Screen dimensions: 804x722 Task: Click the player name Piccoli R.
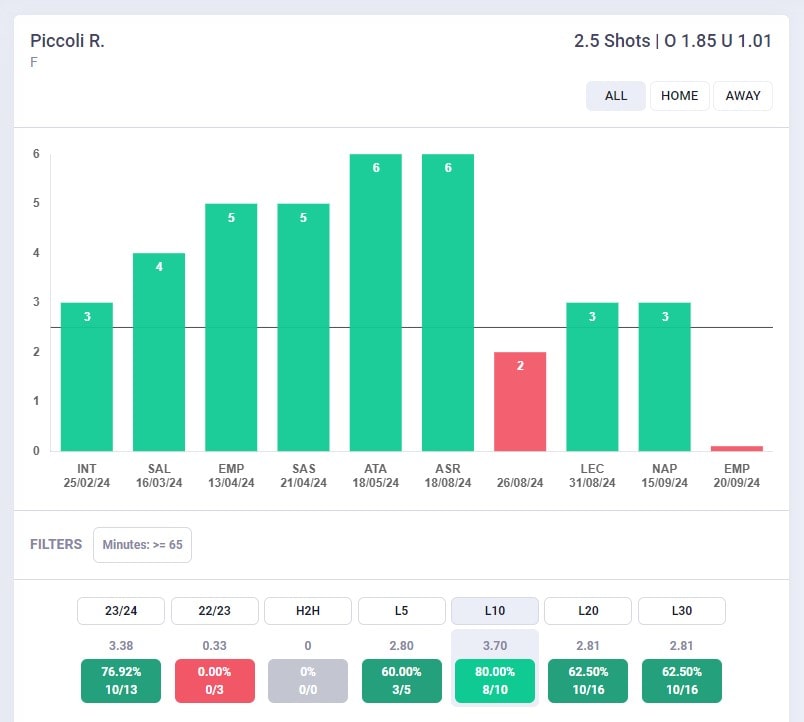coord(67,41)
